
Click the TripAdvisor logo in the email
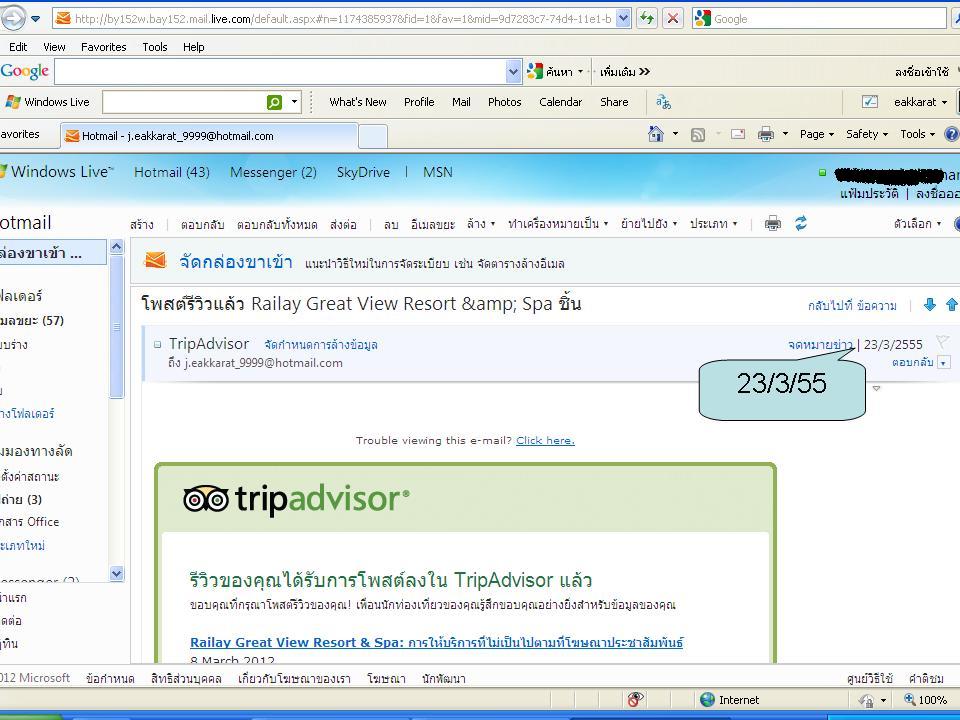[296, 500]
